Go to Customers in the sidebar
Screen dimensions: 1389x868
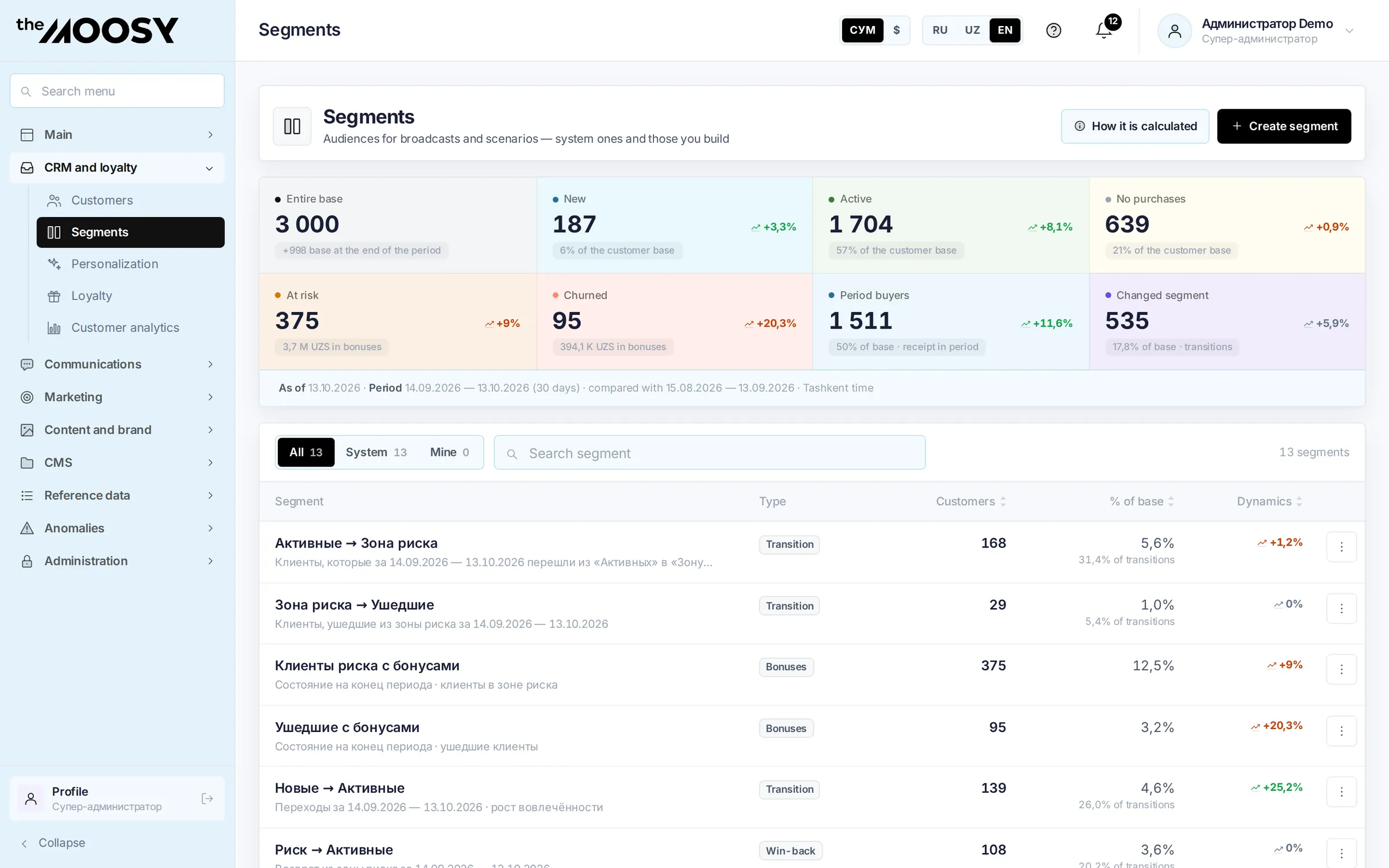(x=130, y=200)
